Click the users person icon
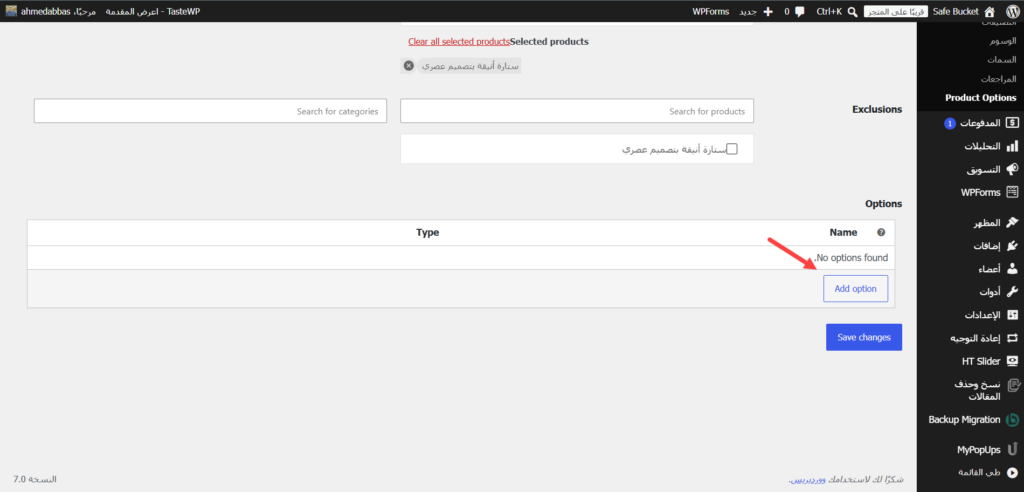The image size is (1024, 492). click(x=1012, y=269)
